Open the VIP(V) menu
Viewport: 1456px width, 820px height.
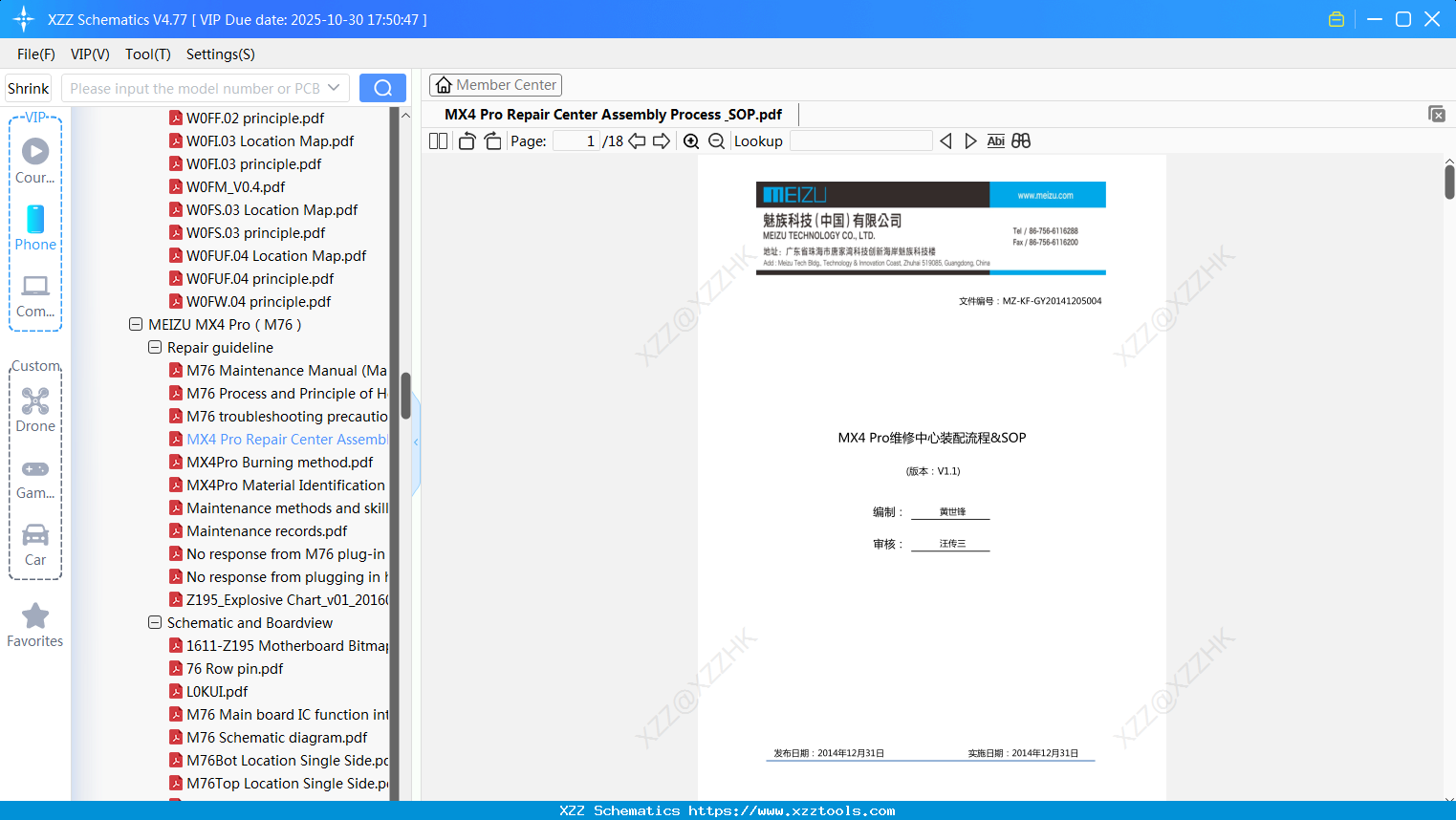click(x=89, y=54)
